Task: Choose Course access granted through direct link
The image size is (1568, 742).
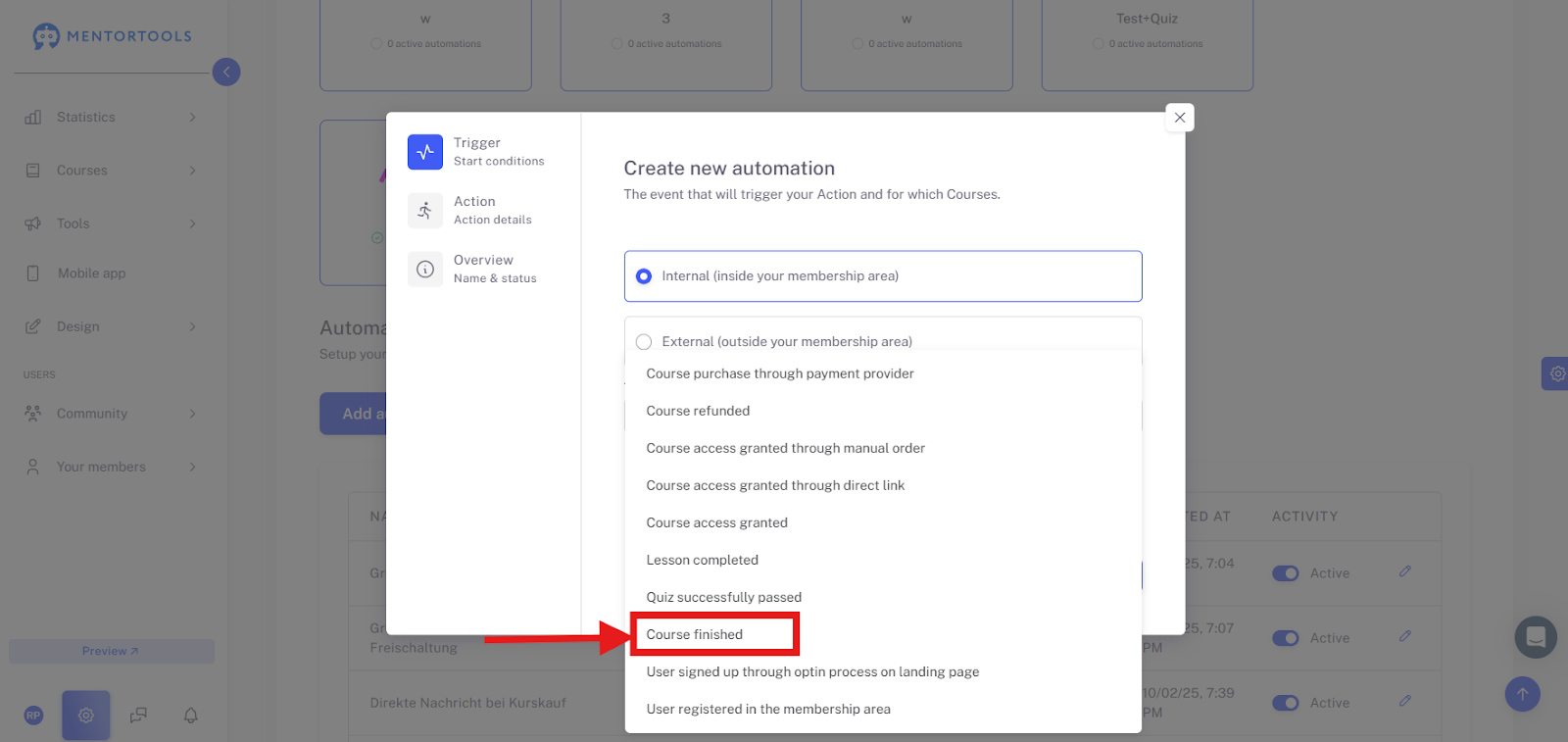Action: click(883, 485)
